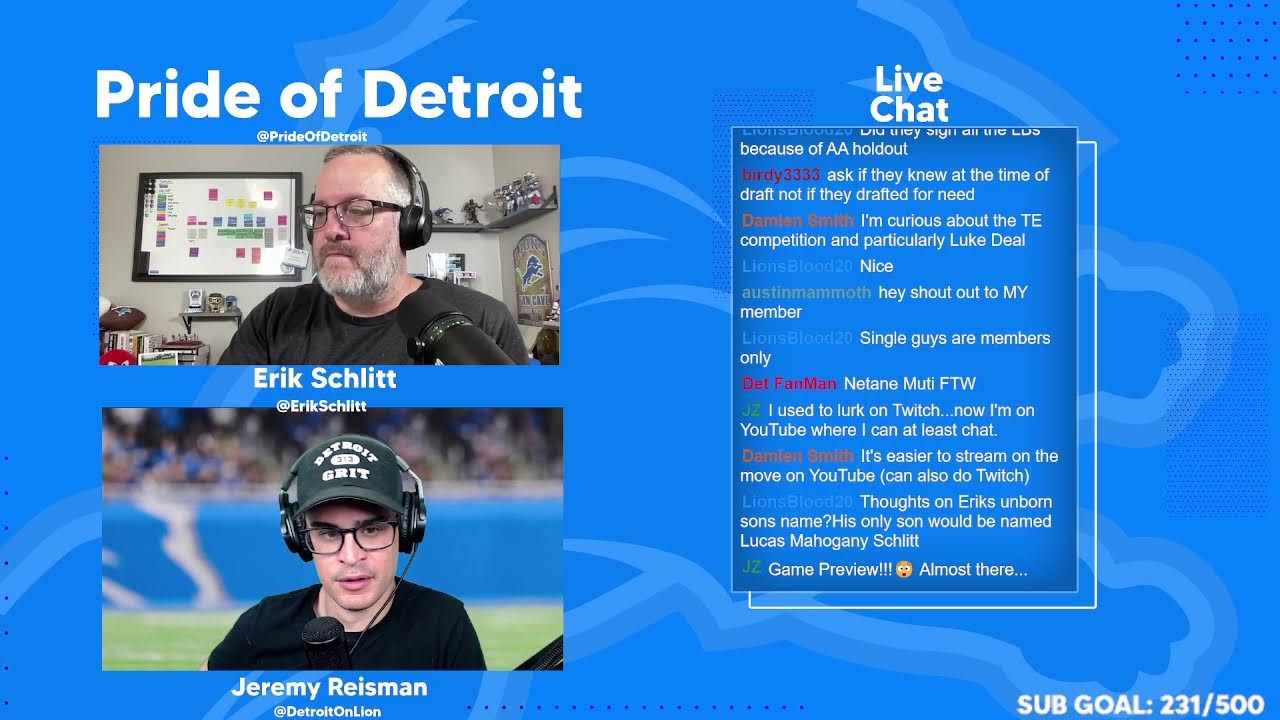Click the @DetroitOnLion handle
Viewport: 1280px width, 720px height.
pos(327,712)
